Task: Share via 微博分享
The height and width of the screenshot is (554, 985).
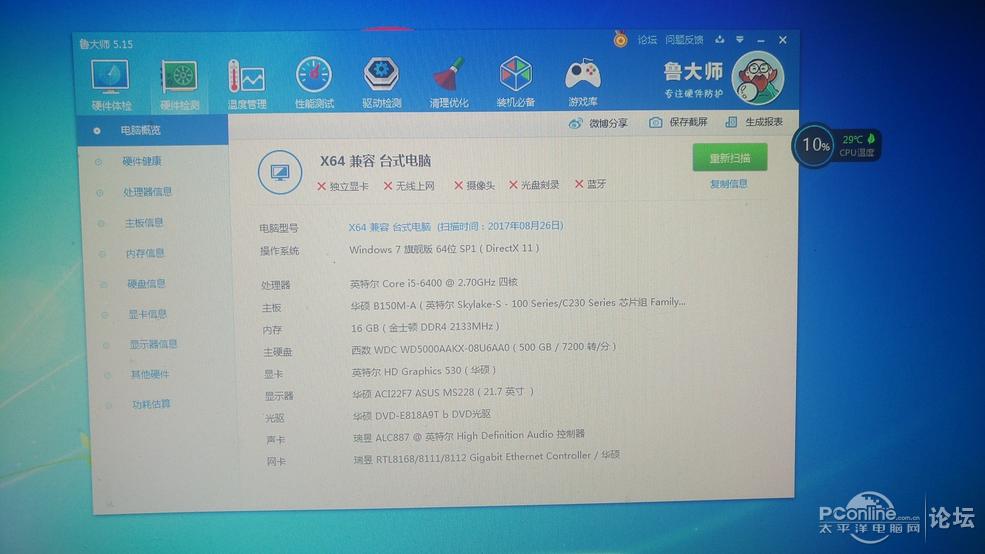Action: tap(598, 123)
